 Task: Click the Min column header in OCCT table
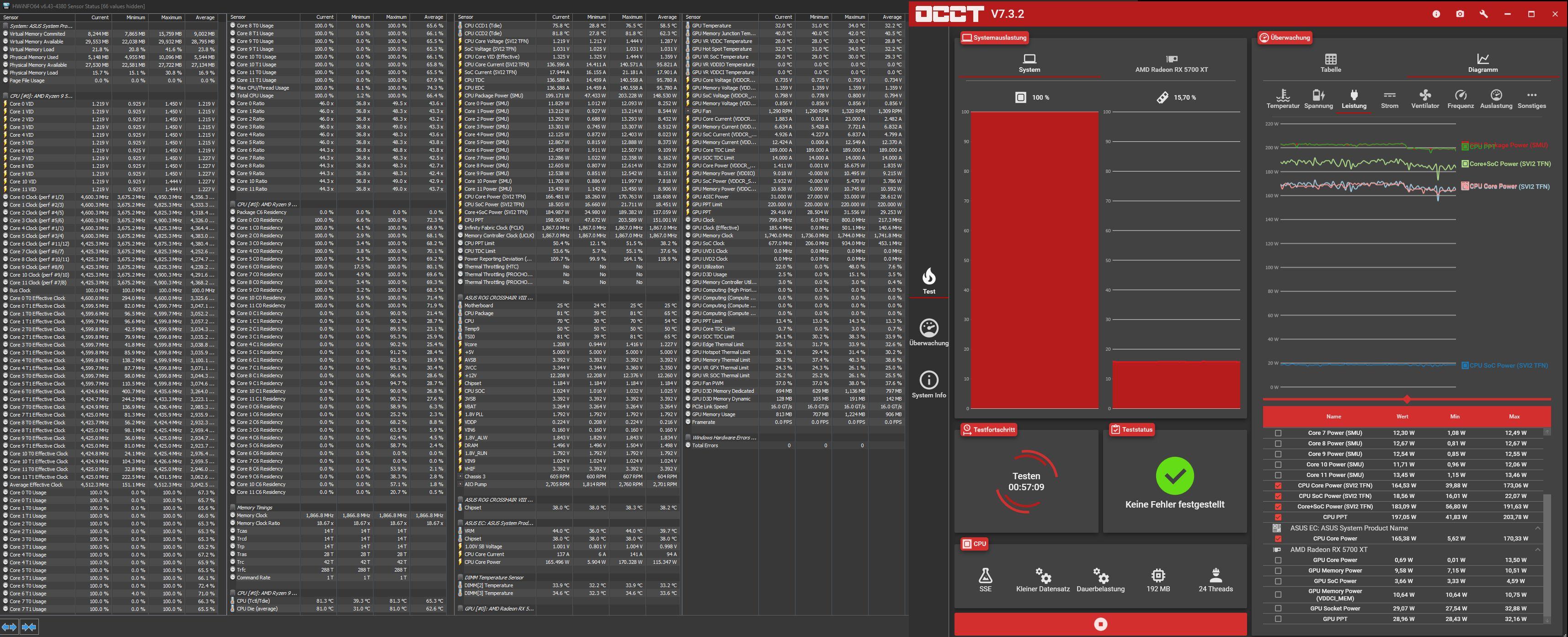coord(1455,417)
